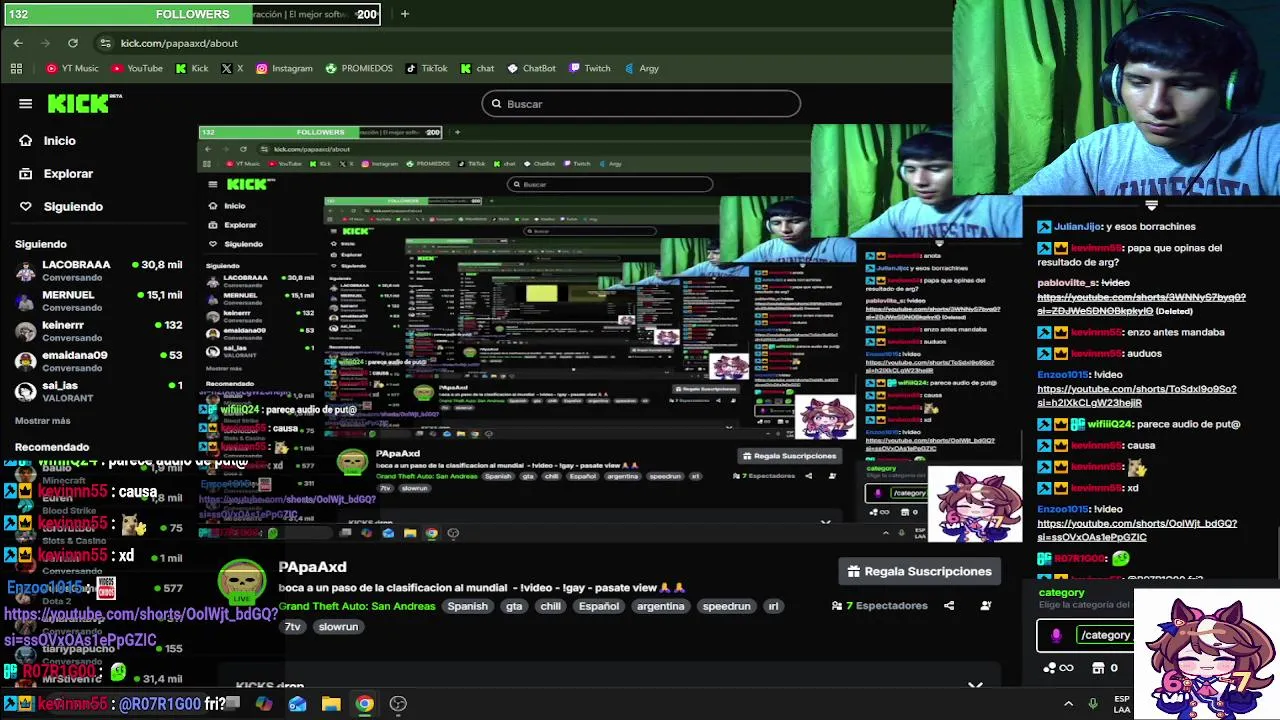Open the TikTok bookmark
The height and width of the screenshot is (720, 1280).
(426, 68)
